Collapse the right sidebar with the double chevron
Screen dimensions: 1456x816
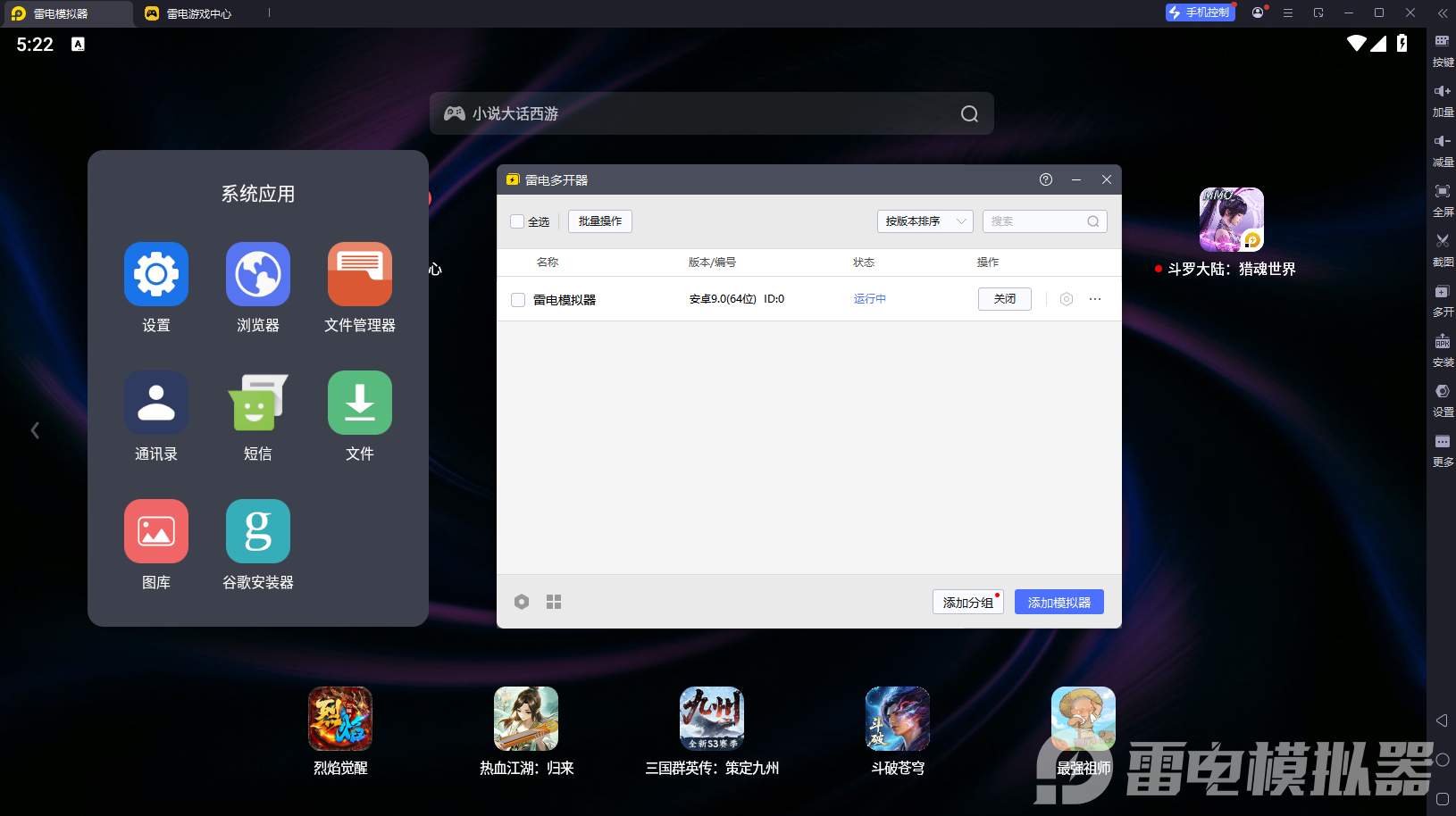coord(1442,12)
